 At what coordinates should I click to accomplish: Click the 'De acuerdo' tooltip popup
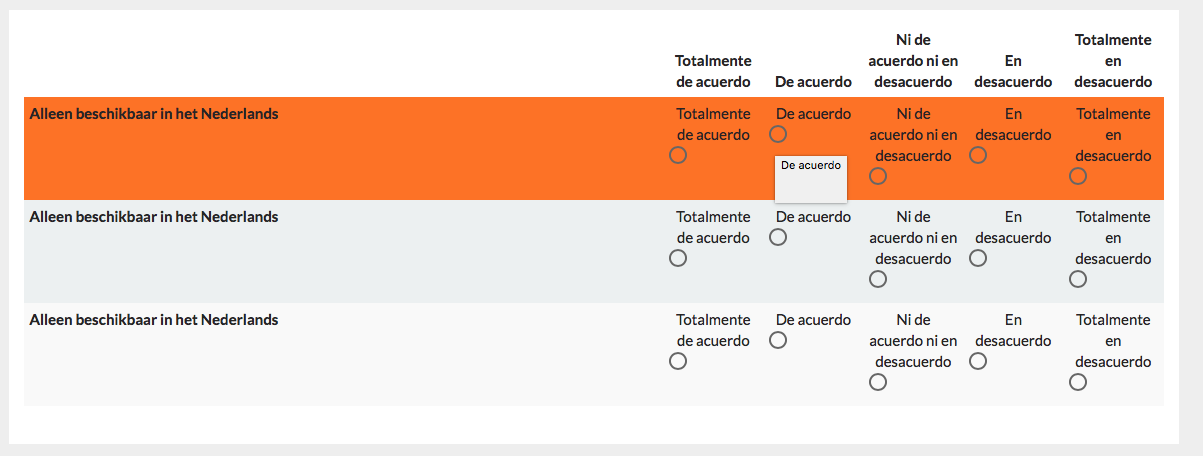[811, 178]
